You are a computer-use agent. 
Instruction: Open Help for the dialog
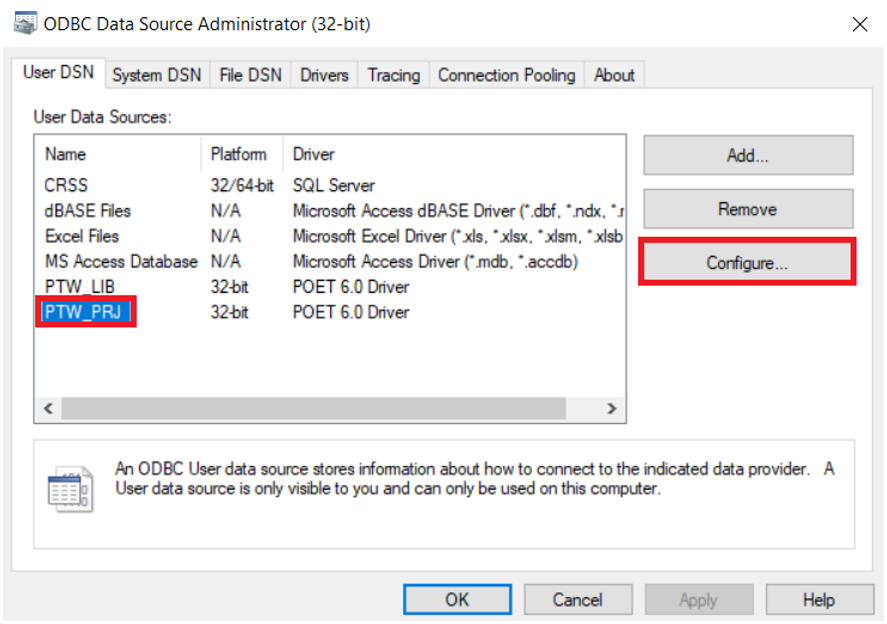pos(818,600)
